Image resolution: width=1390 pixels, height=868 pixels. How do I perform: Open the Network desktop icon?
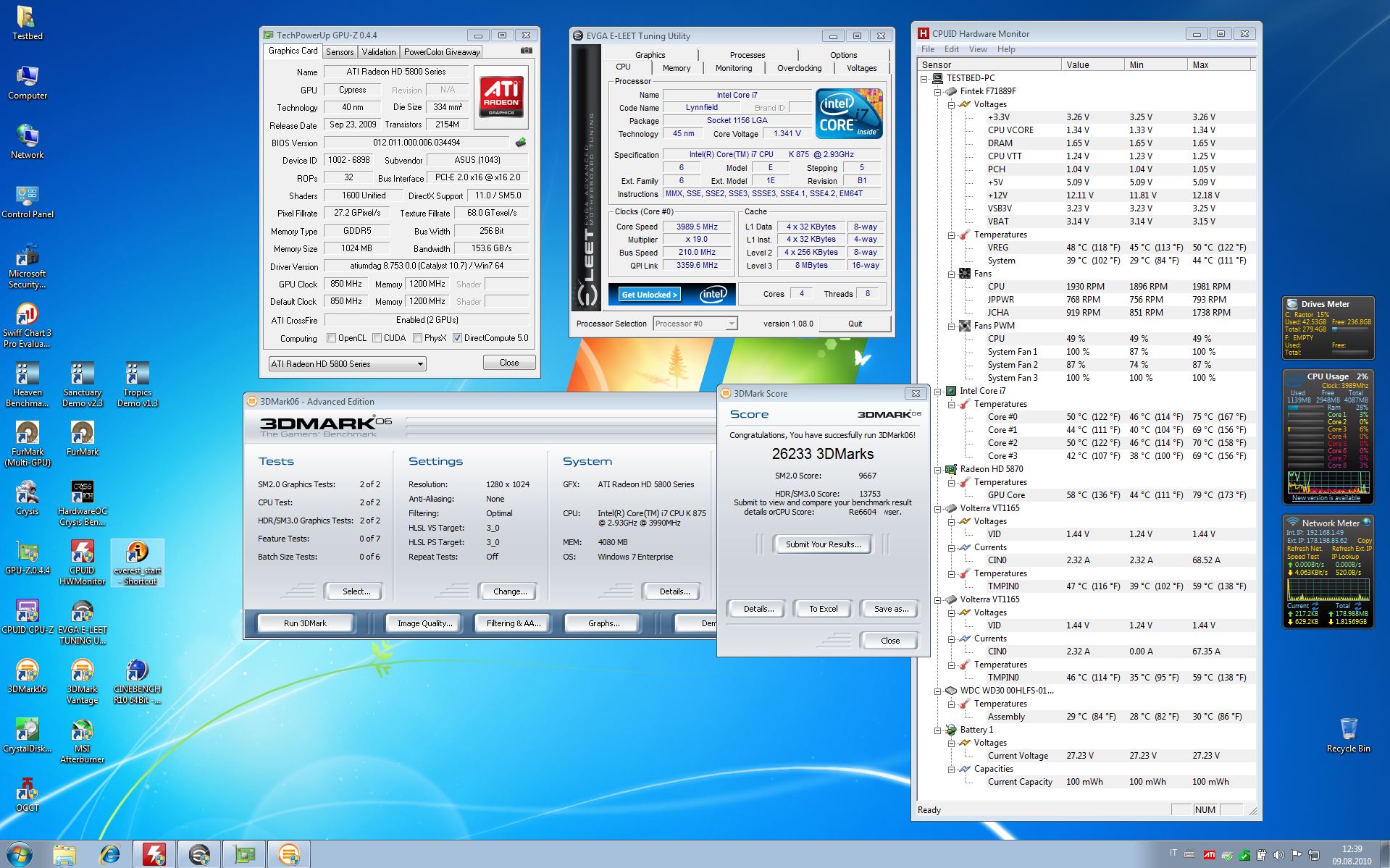pos(27,142)
